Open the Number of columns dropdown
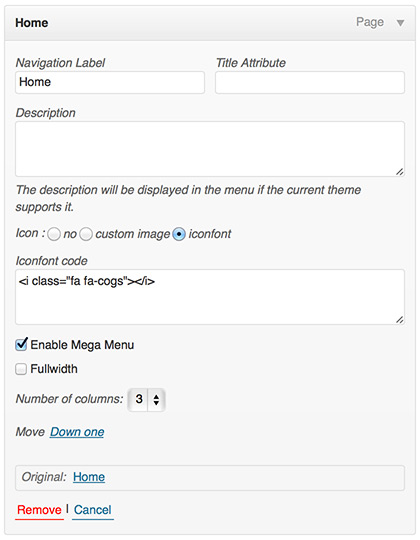The image size is (420, 540). pos(146,399)
